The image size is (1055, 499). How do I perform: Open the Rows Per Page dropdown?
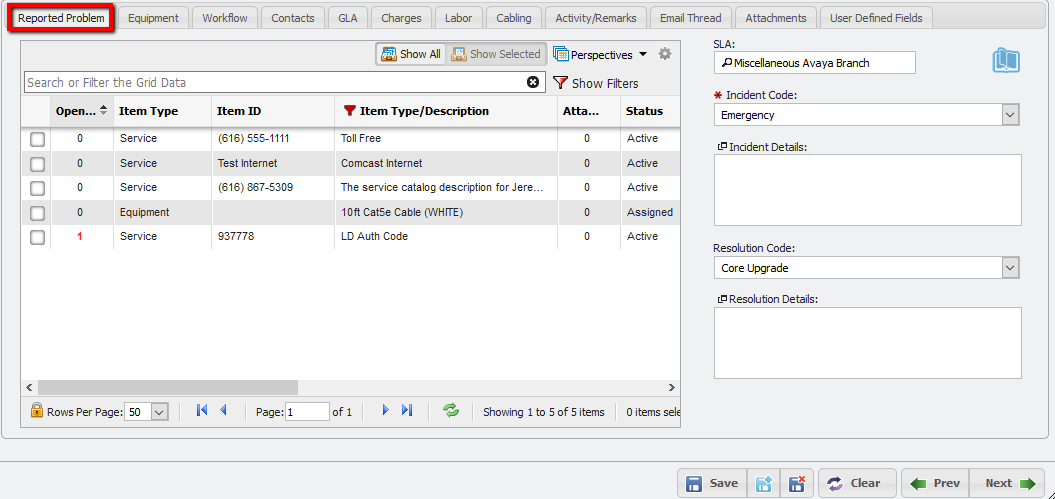(159, 412)
